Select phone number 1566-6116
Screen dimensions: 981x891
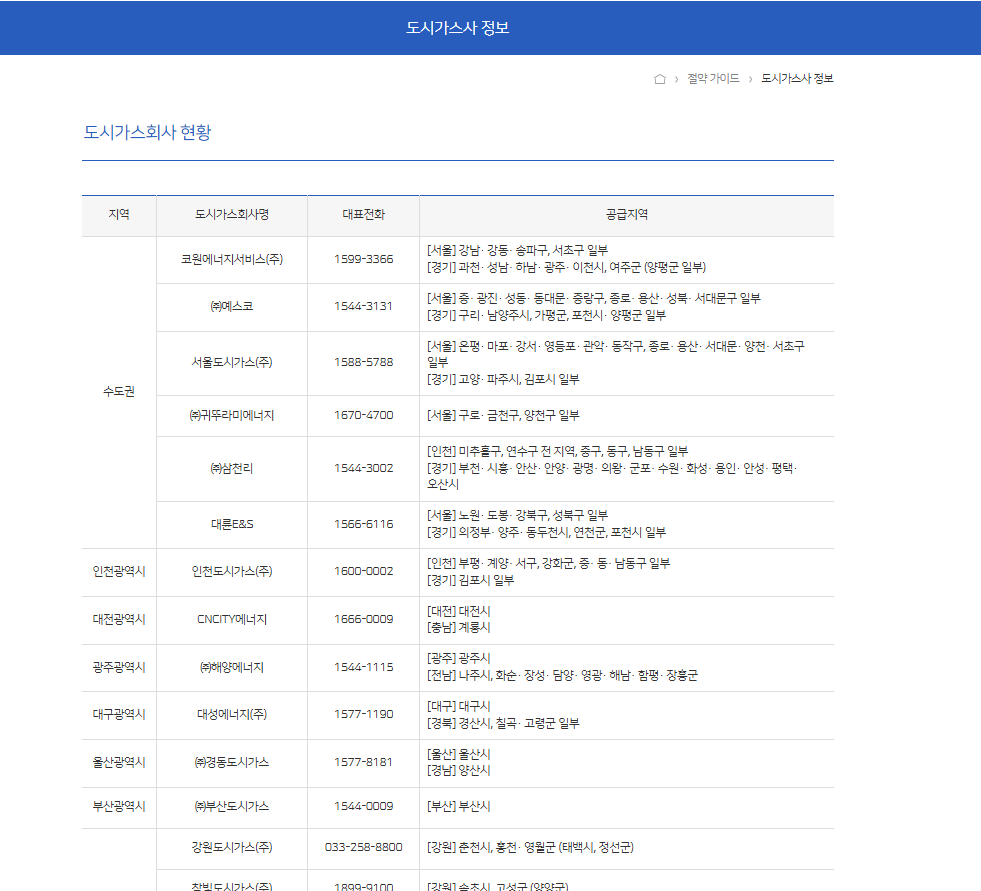coord(363,524)
